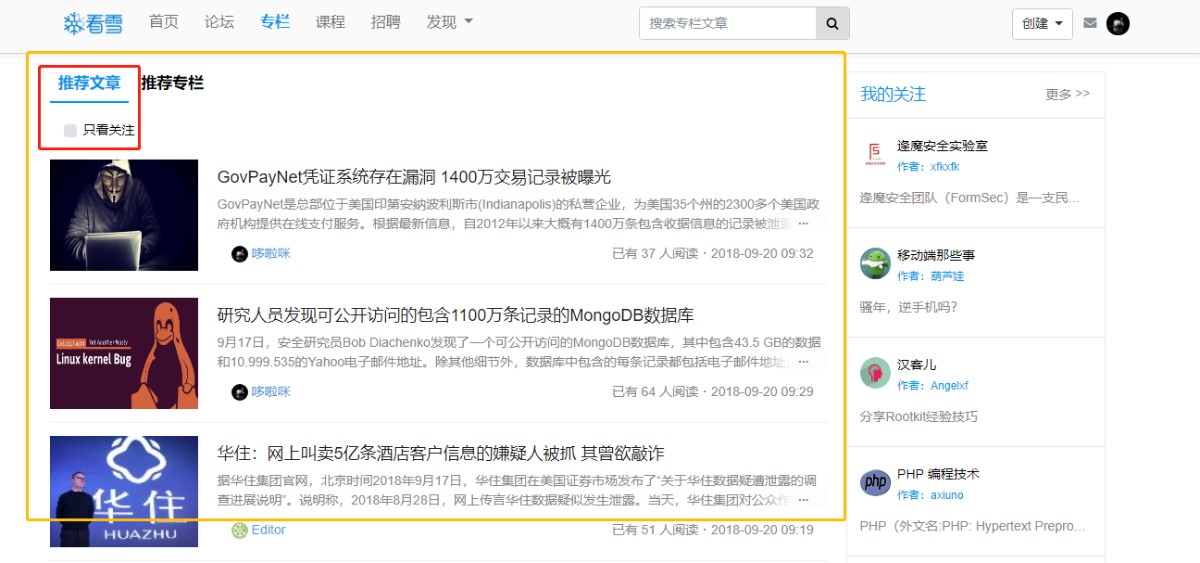Click Editor avatar under 华住 article
Viewport: 1200px width, 563px height.
click(x=240, y=530)
